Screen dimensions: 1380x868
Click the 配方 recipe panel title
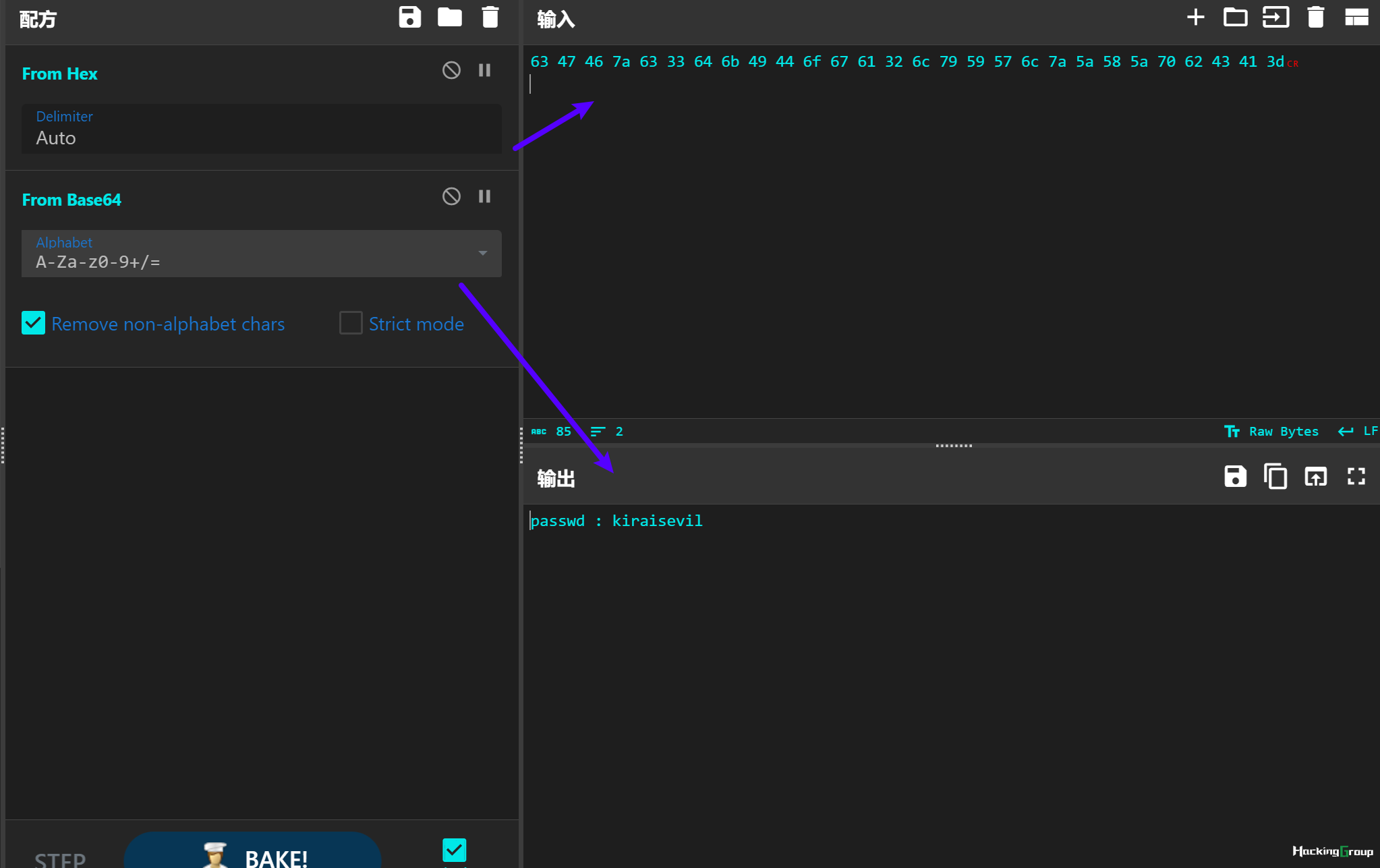(x=38, y=20)
